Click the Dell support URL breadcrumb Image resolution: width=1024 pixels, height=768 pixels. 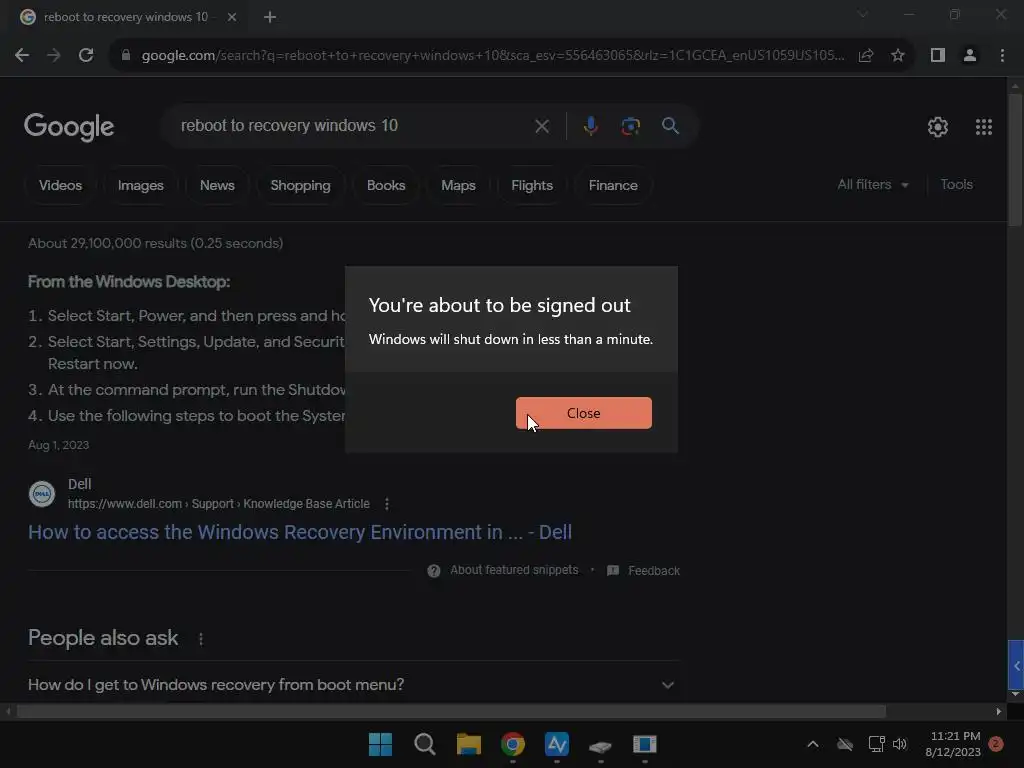pyautogui.click(x=219, y=504)
